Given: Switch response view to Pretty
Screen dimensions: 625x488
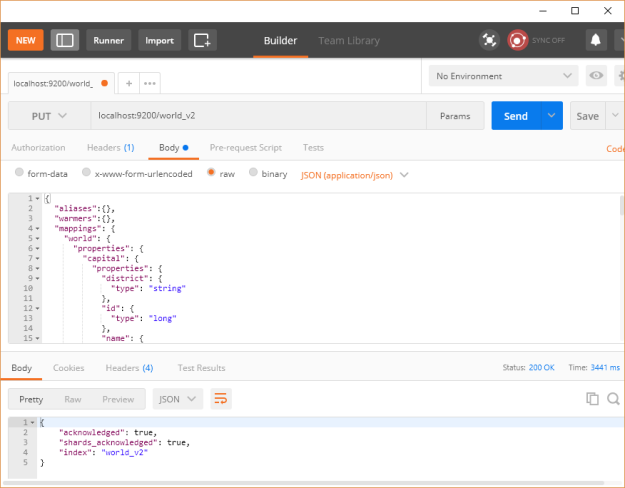Looking at the screenshot, I should click(x=31, y=399).
